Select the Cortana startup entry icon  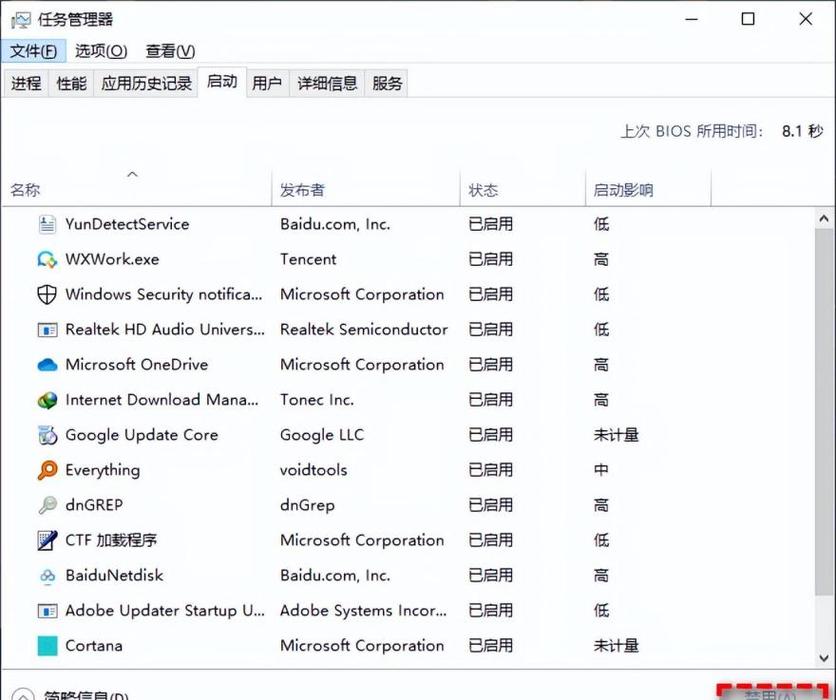coord(45,646)
